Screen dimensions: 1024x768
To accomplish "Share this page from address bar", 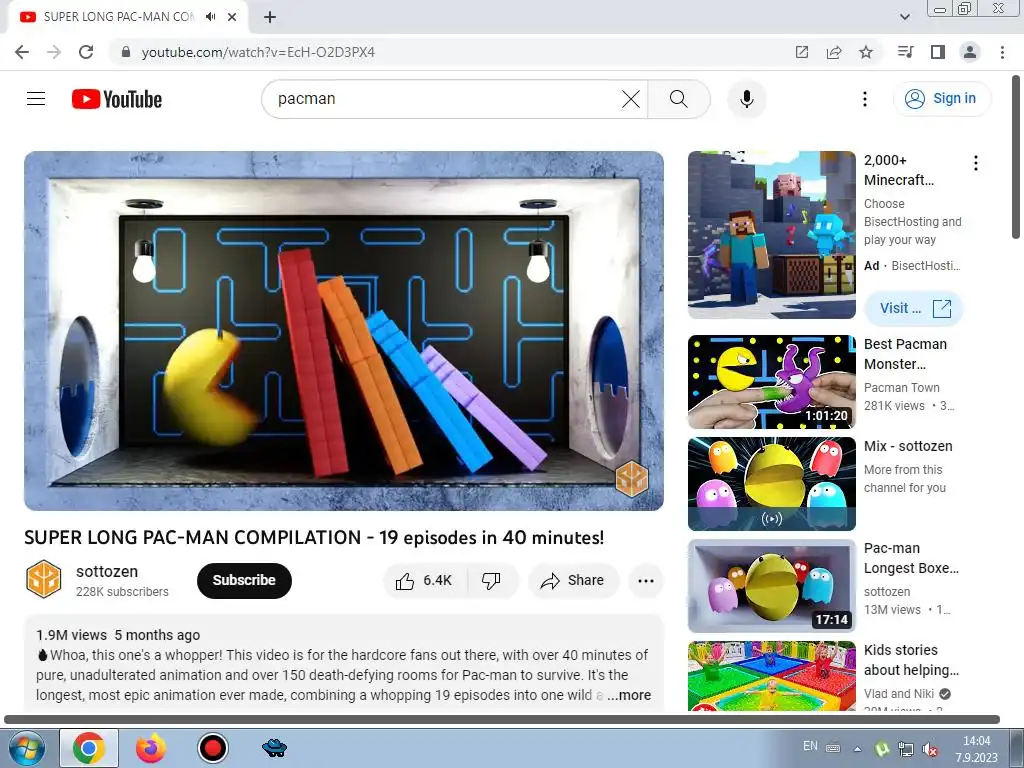I will (x=834, y=52).
